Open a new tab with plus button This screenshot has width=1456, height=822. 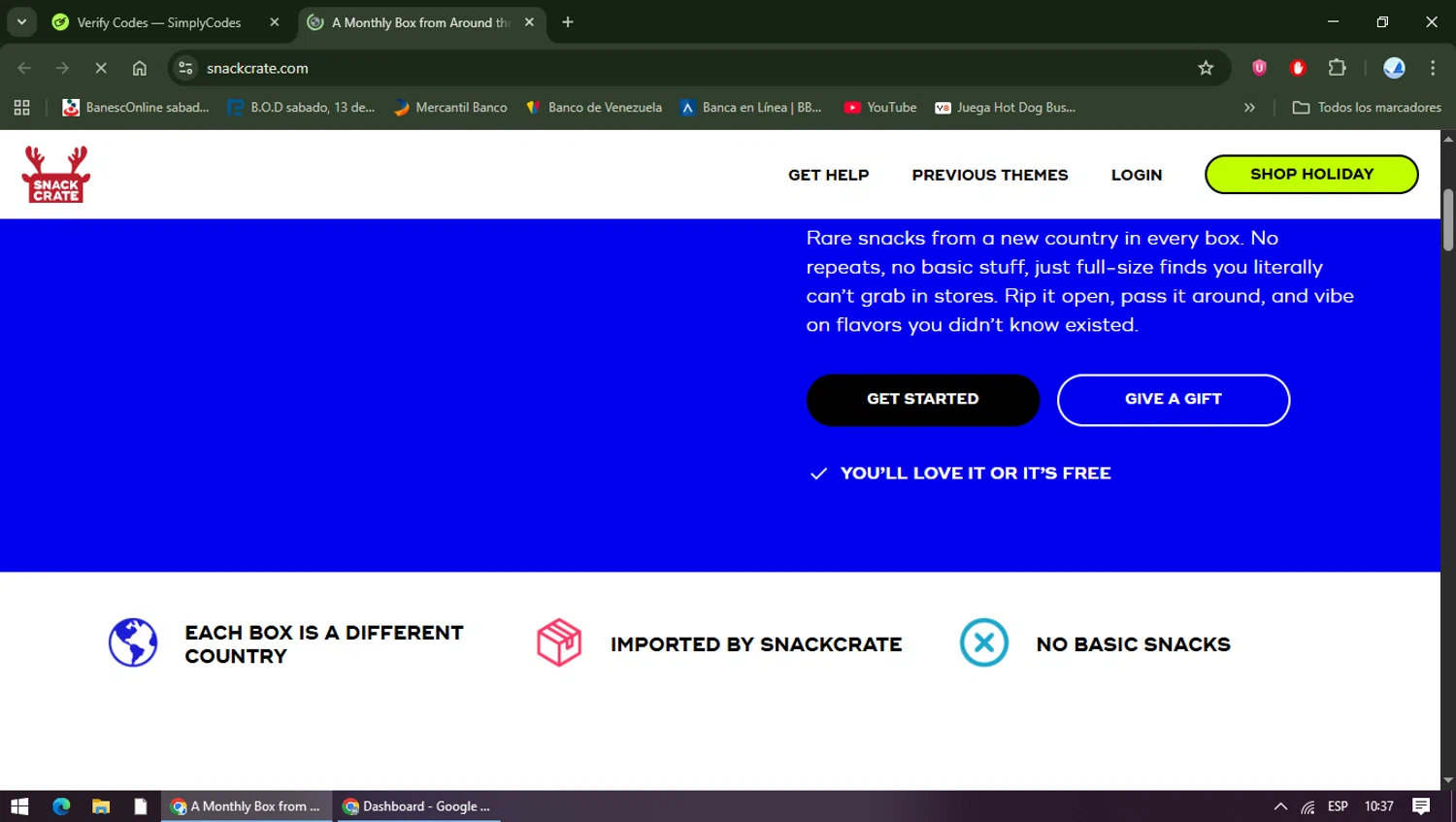(x=568, y=22)
